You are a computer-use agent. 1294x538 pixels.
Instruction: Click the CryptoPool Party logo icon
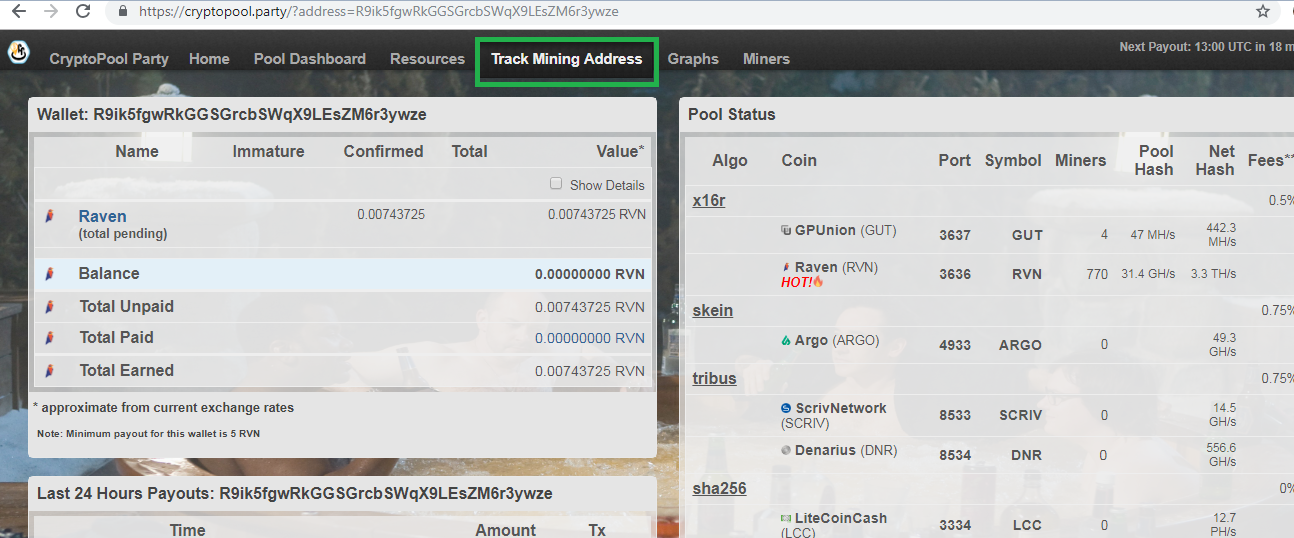pos(18,53)
